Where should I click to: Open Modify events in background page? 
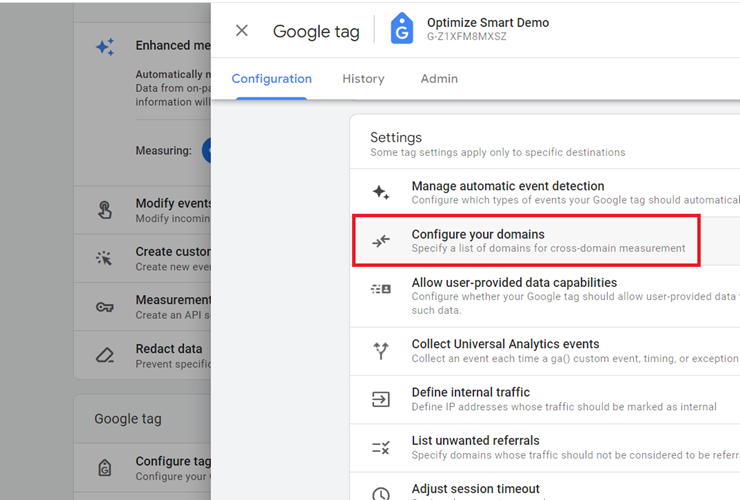click(x=143, y=210)
